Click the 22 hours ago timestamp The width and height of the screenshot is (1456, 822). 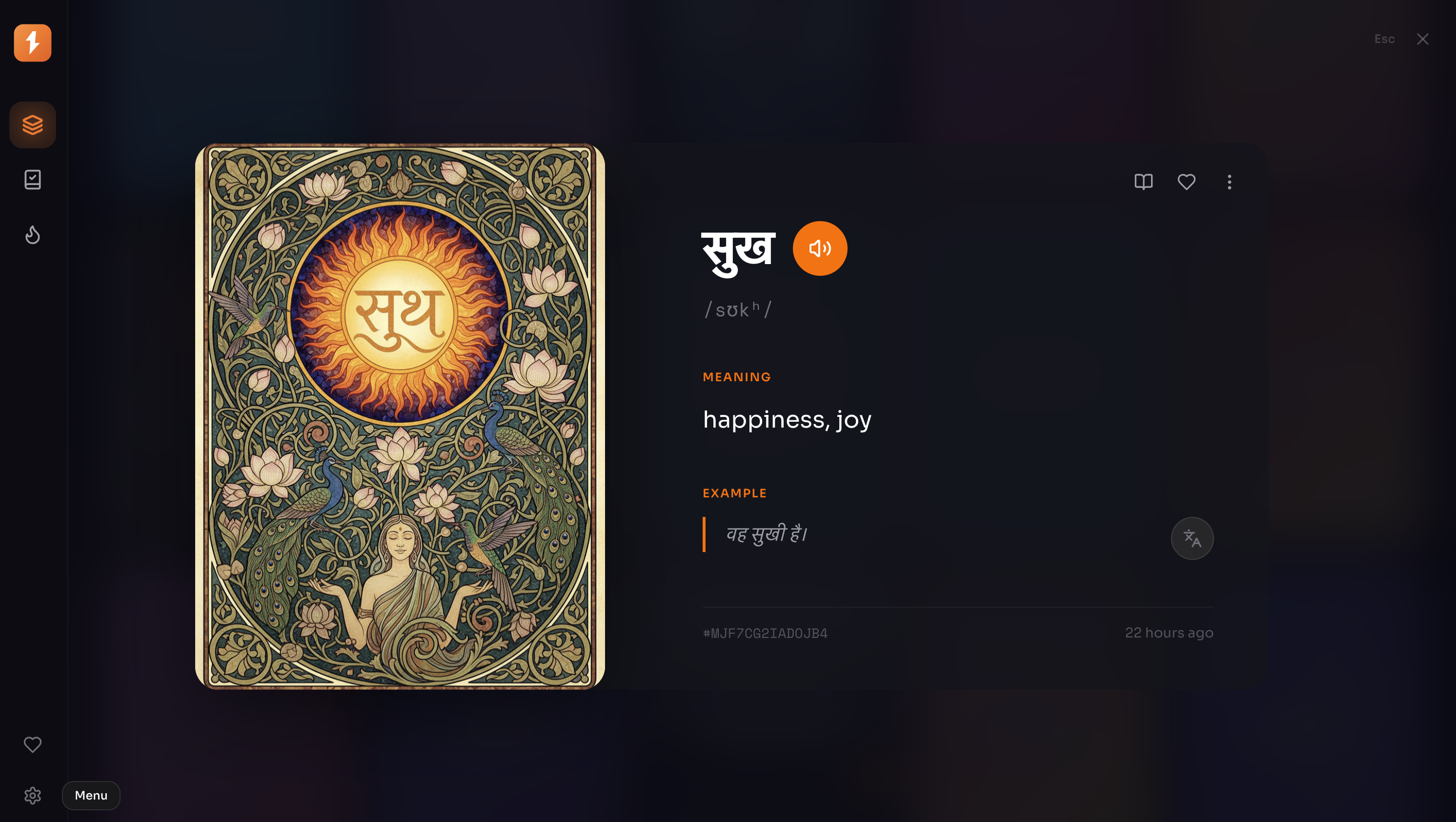point(1169,633)
